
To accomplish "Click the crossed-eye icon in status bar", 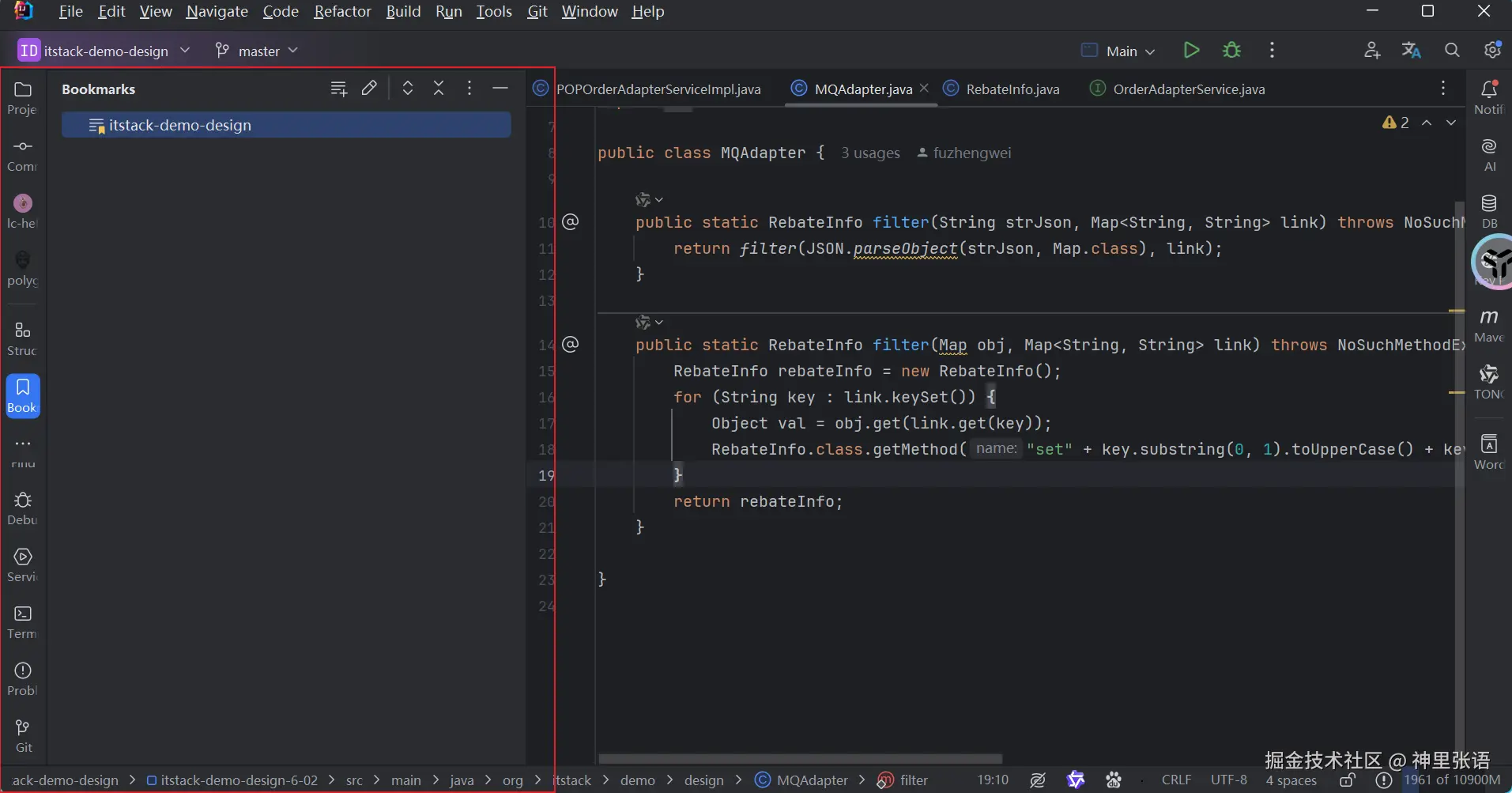I will tap(1038, 780).
